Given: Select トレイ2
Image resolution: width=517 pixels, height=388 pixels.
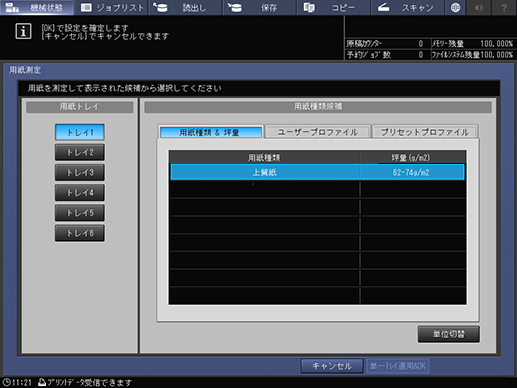Looking at the screenshot, I should click(80, 152).
